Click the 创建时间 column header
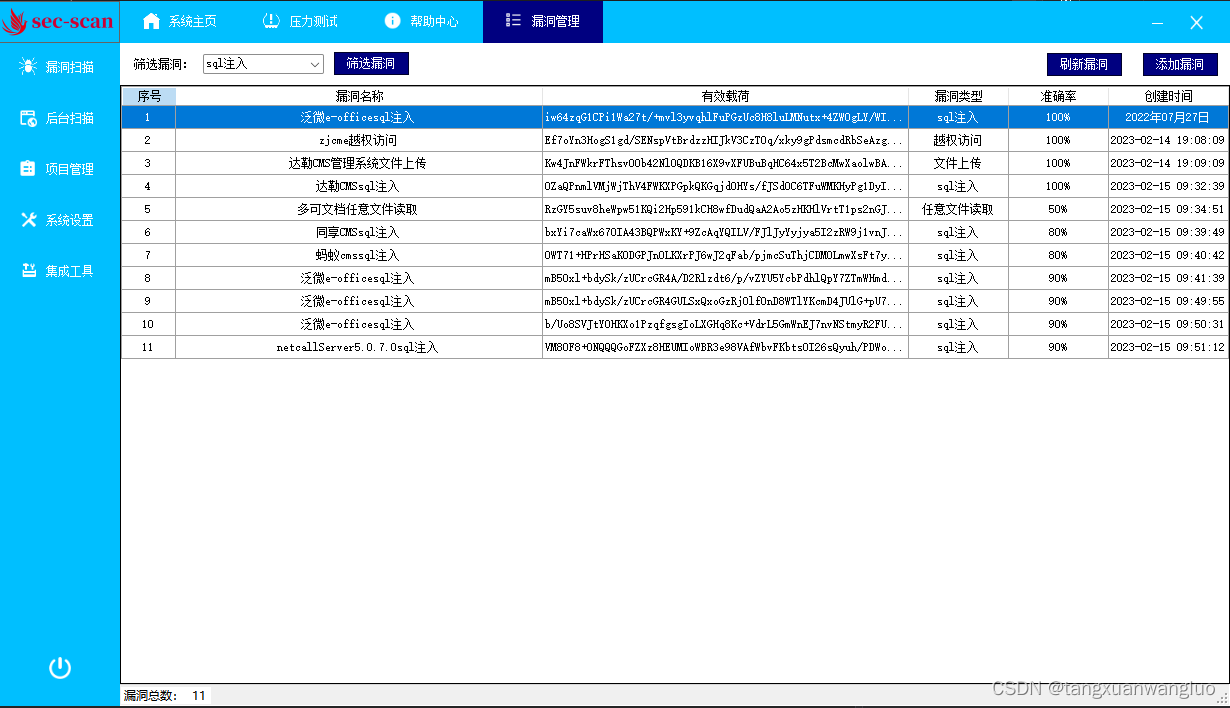Screen dimensions: 1230x708 [1168, 96]
